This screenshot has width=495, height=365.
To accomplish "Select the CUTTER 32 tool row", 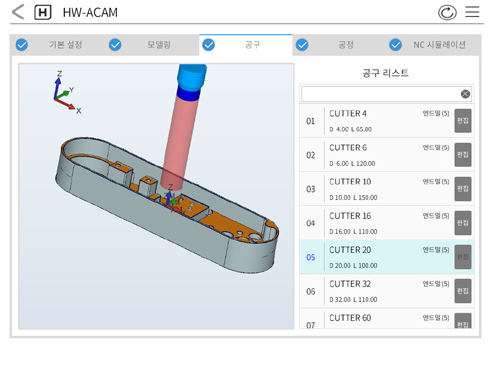I will [x=386, y=291].
